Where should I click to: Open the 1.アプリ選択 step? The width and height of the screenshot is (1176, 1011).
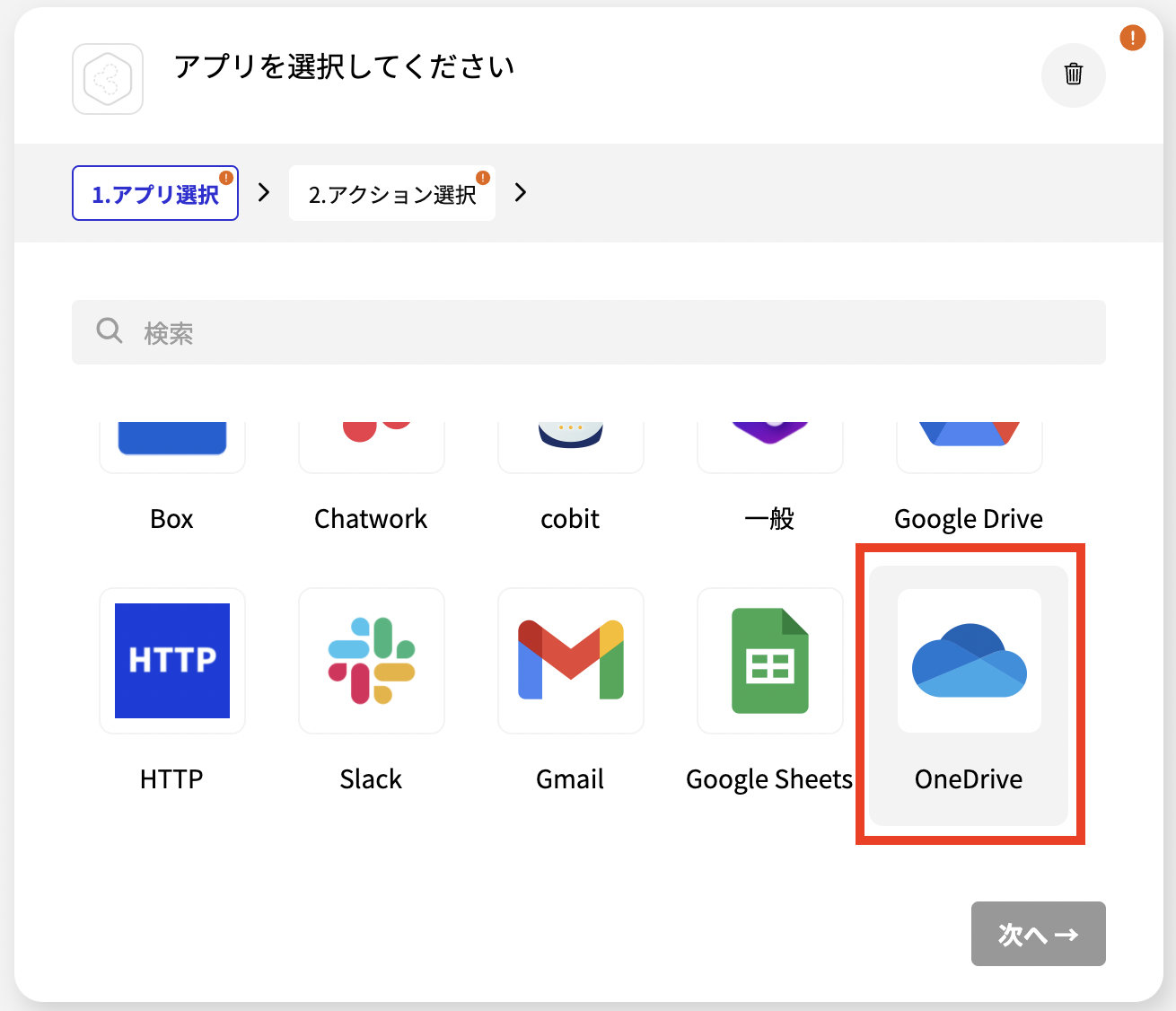(x=154, y=192)
